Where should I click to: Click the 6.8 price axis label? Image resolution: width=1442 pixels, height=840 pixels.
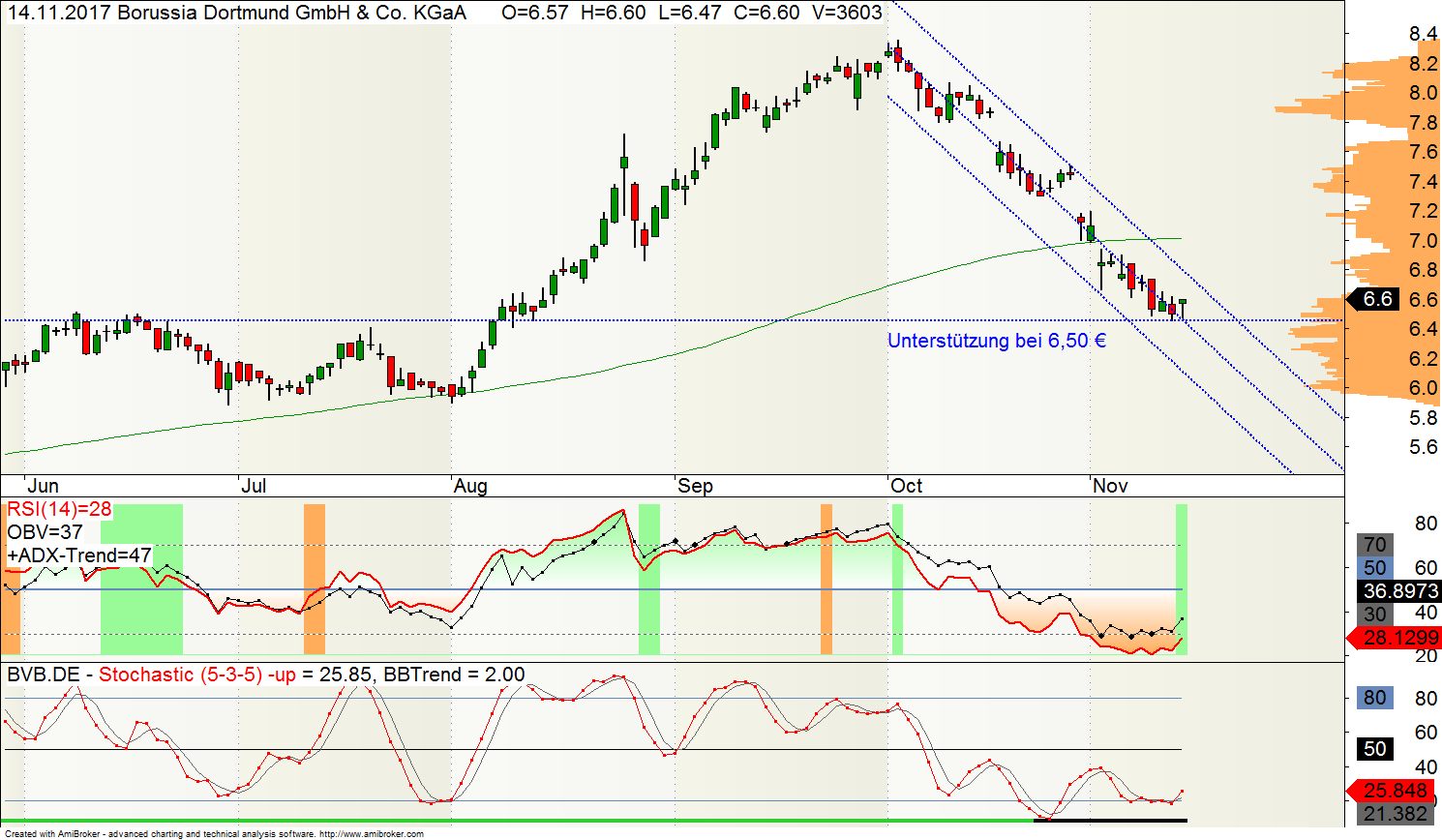pyautogui.click(x=1423, y=270)
